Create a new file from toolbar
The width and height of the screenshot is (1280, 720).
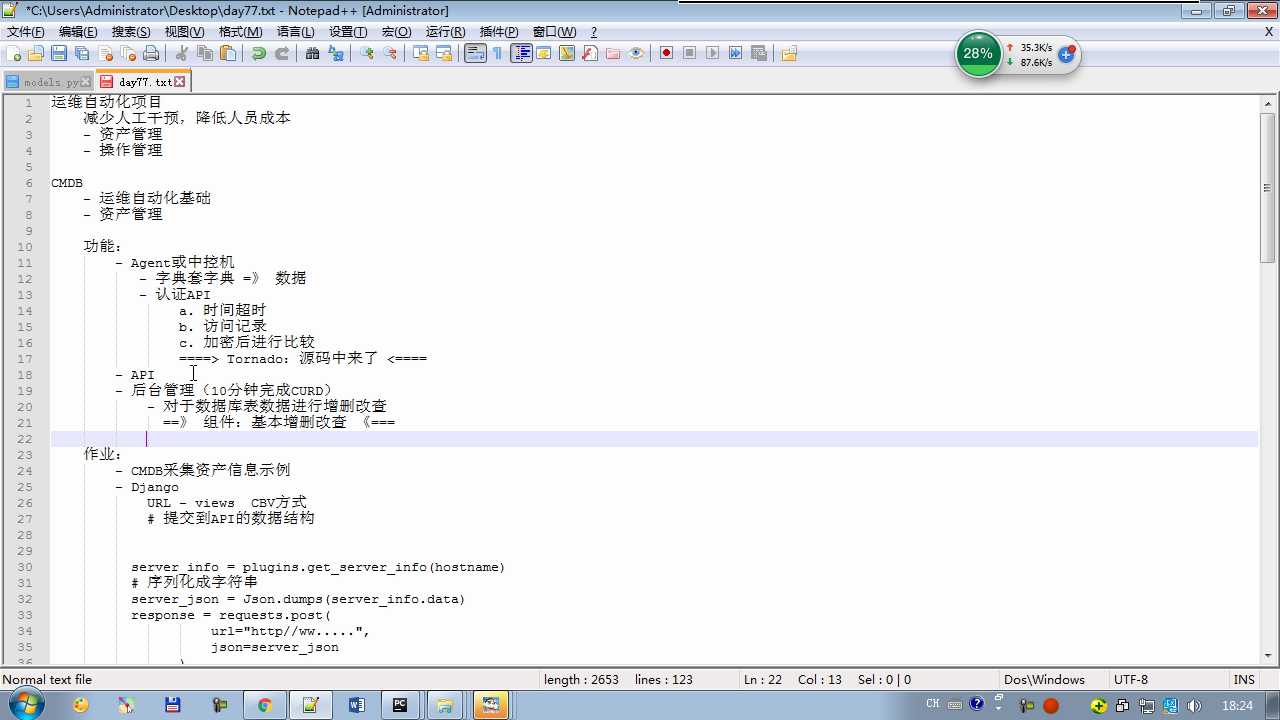14,53
